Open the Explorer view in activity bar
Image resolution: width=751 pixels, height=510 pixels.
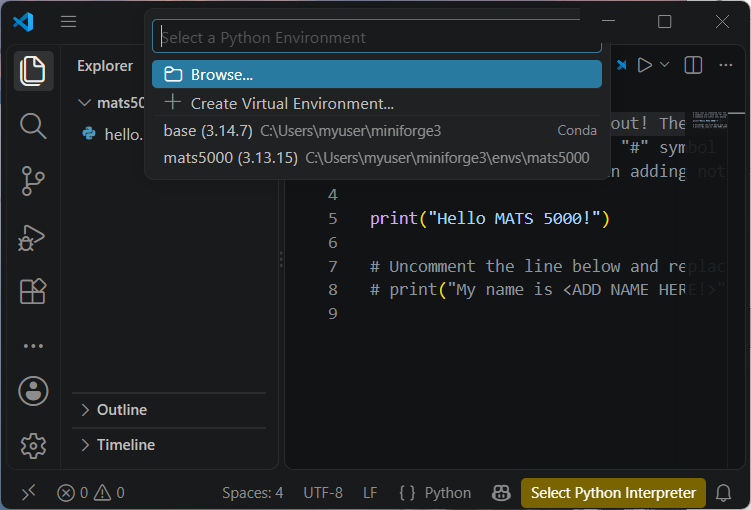[33, 71]
